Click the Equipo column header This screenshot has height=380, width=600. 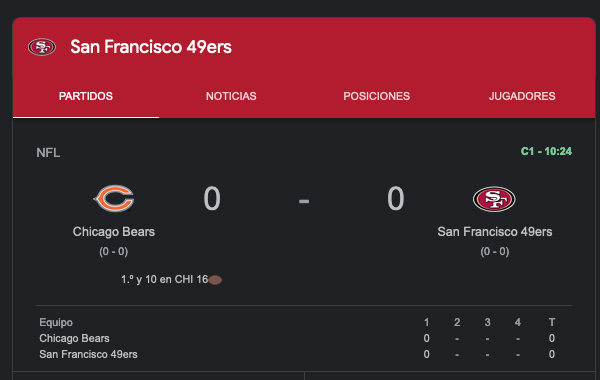pyautogui.click(x=56, y=322)
